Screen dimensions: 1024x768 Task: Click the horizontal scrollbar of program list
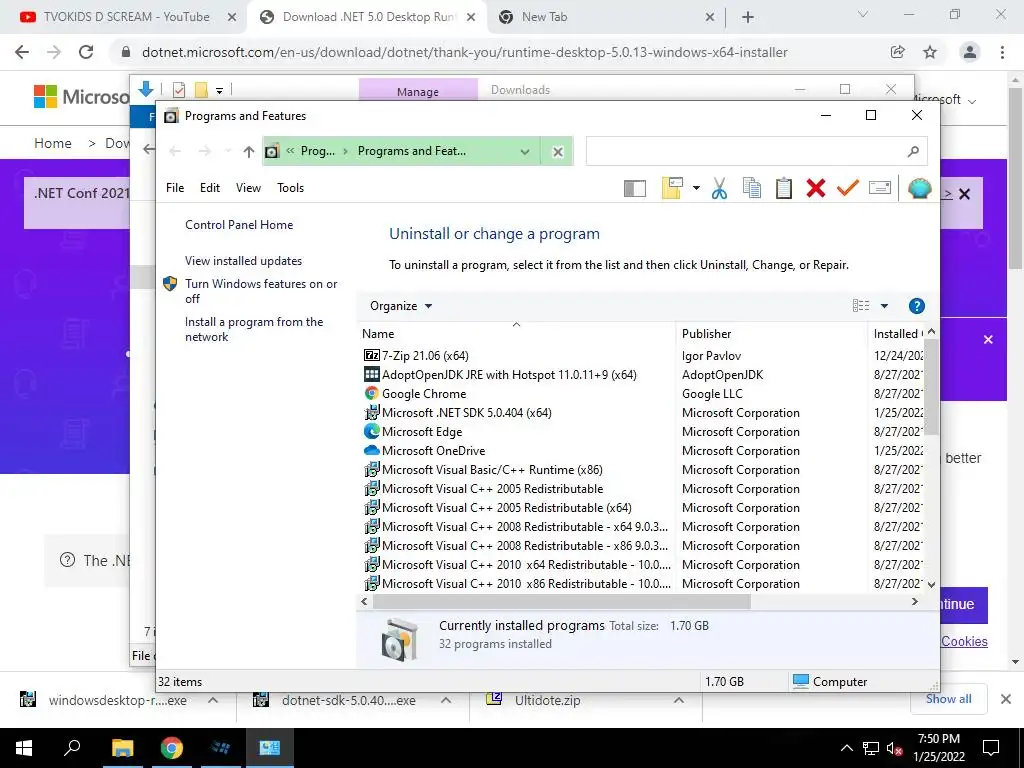coord(562,602)
